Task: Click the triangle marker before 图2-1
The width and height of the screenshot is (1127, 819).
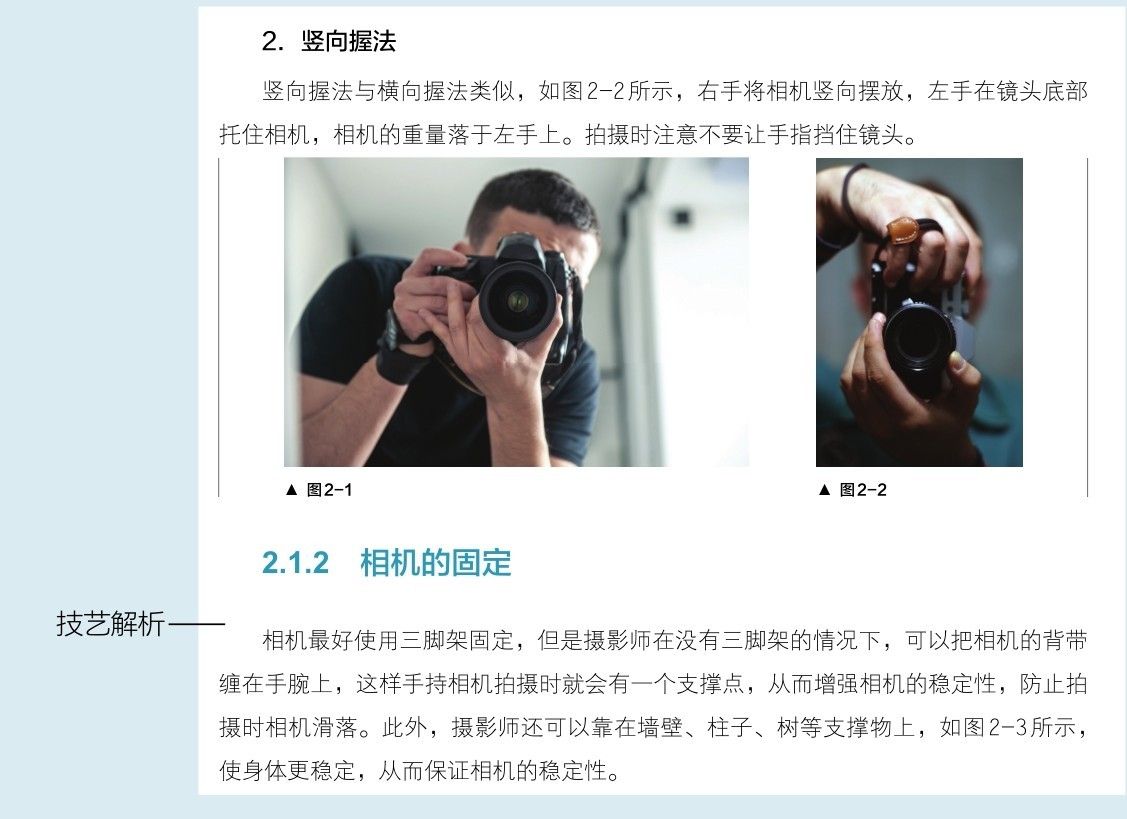Action: point(291,490)
